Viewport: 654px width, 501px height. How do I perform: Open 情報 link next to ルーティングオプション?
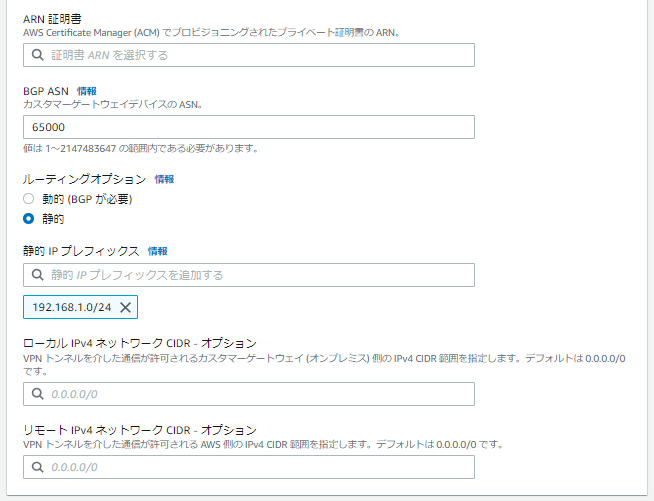coord(164,179)
